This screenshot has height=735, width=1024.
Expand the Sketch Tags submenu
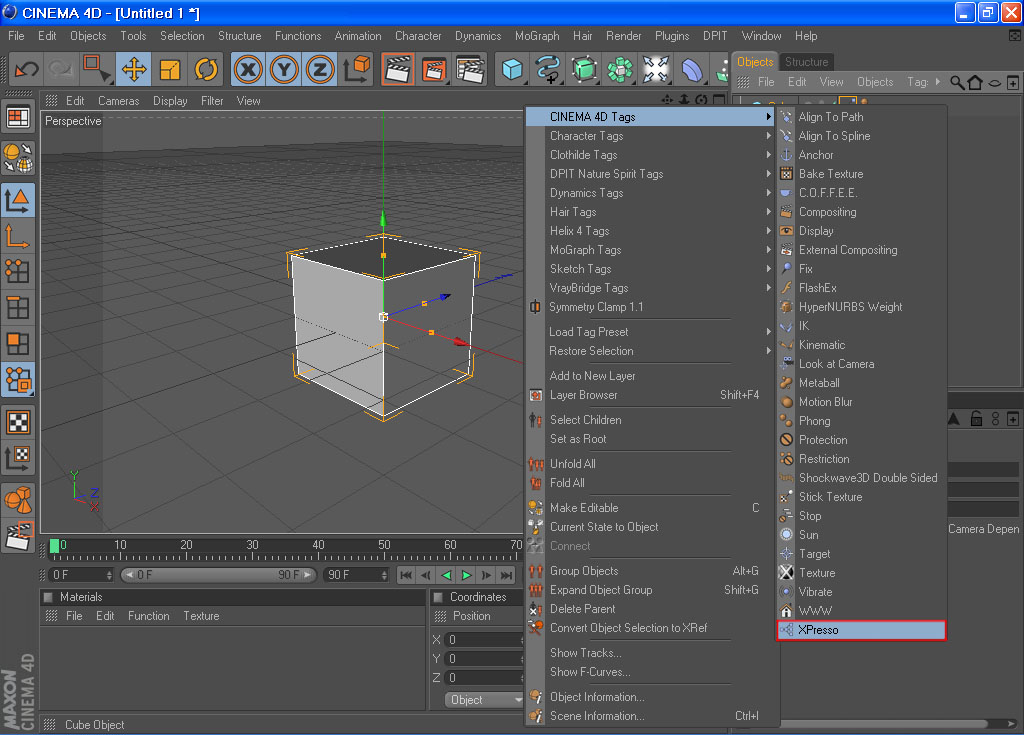pos(652,269)
